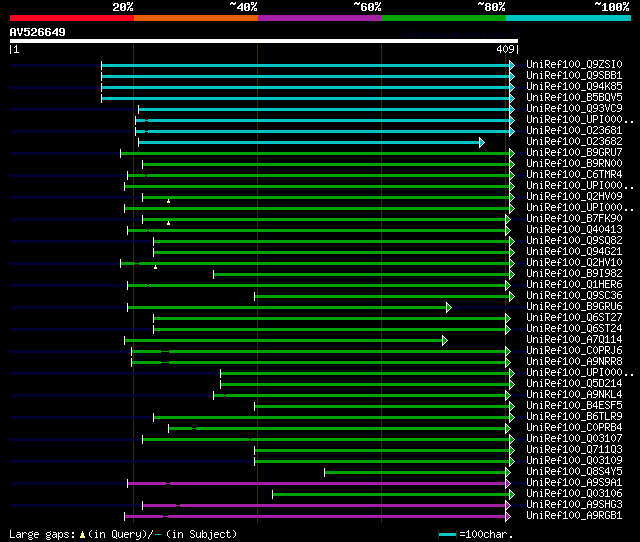Select the UniRef100_Q711Q3 hit label

[x=574, y=450]
